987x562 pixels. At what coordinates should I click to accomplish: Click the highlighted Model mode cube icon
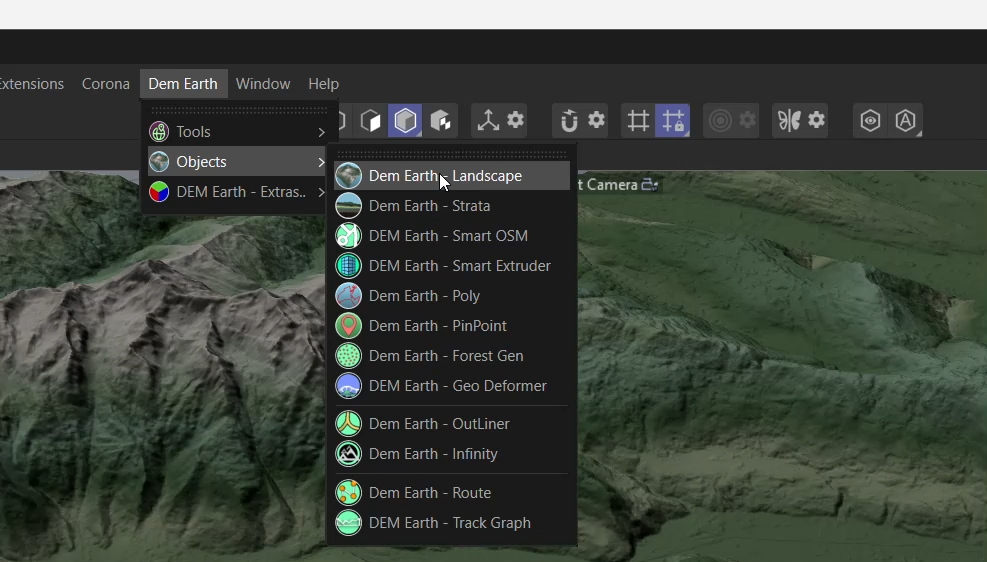pyautogui.click(x=405, y=120)
